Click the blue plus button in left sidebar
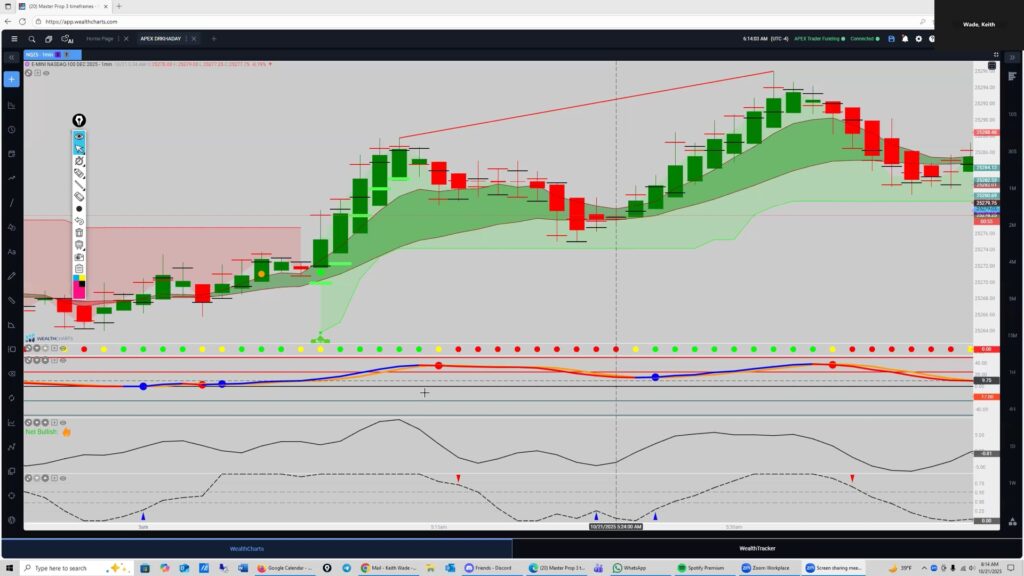The image size is (1024, 576). (12, 79)
